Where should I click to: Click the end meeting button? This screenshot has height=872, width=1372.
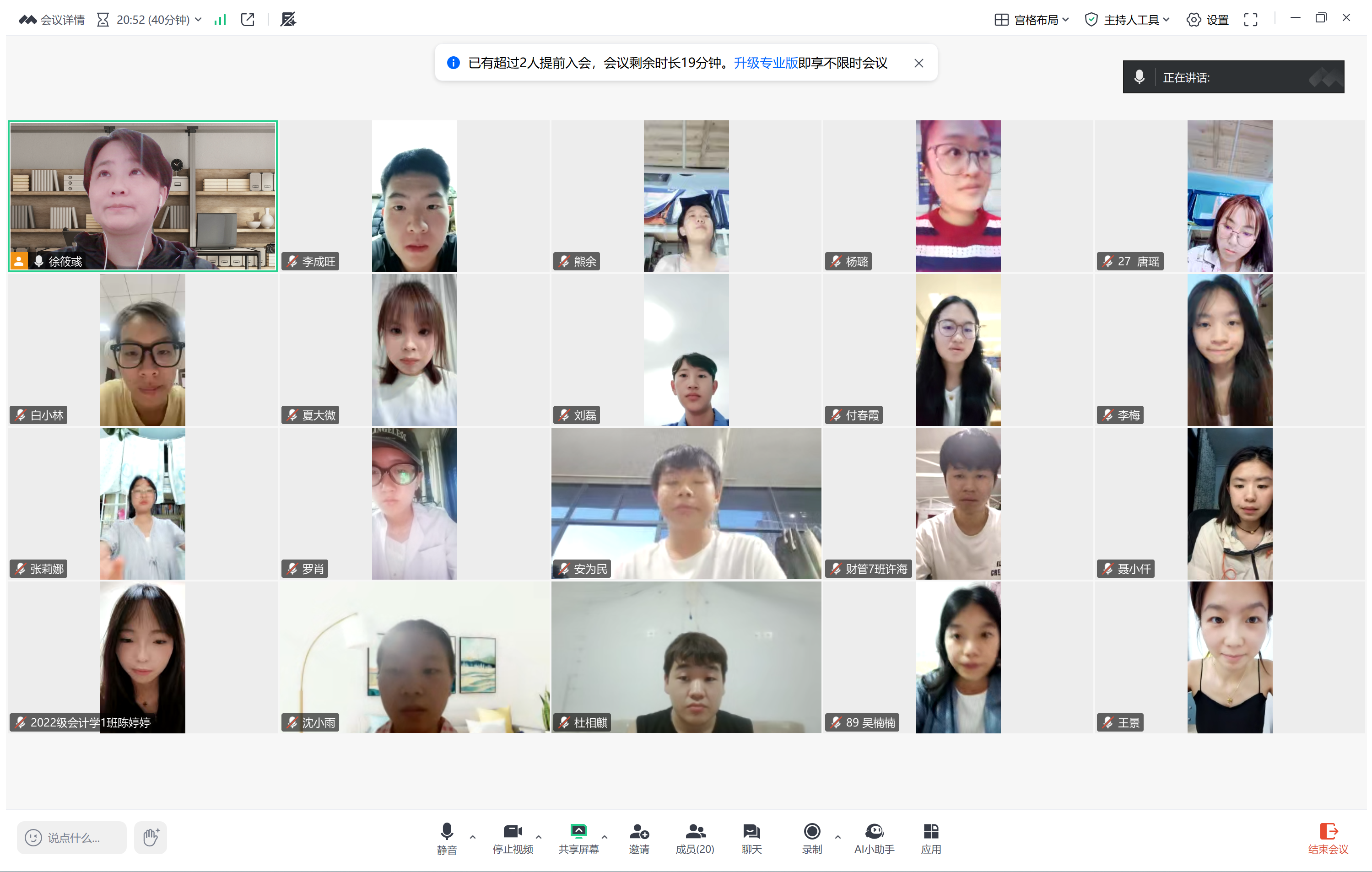click(x=1327, y=838)
